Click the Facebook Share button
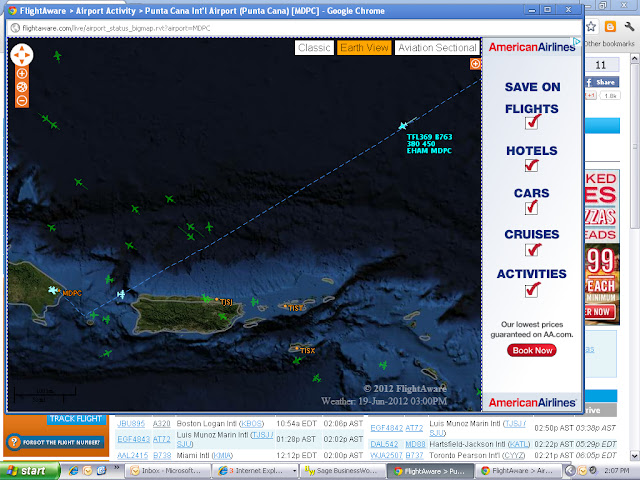The height and width of the screenshot is (480, 640). (x=602, y=82)
